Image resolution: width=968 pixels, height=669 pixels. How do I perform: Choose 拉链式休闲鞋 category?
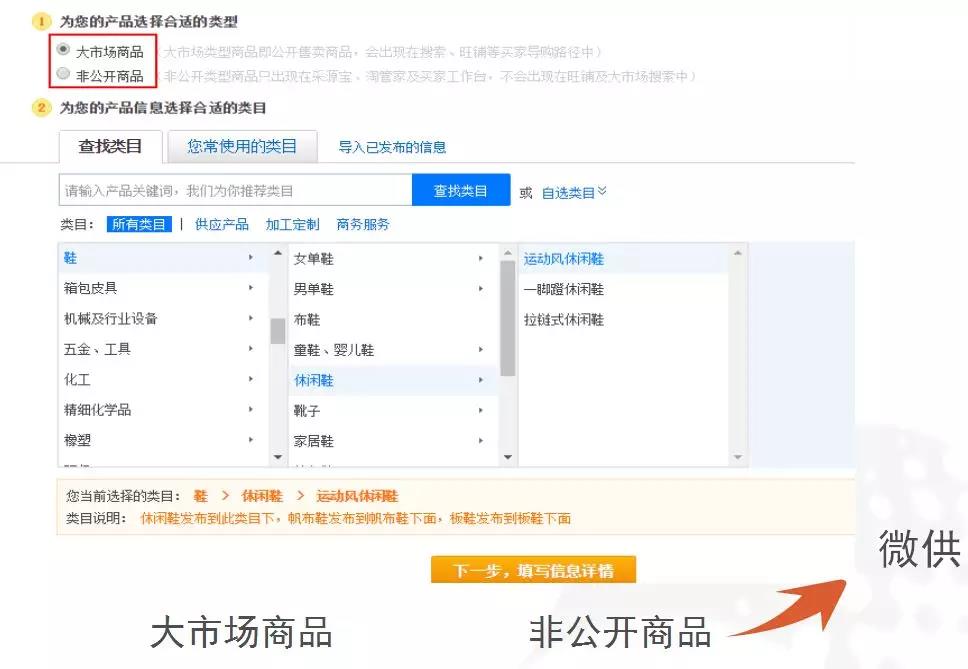point(564,320)
